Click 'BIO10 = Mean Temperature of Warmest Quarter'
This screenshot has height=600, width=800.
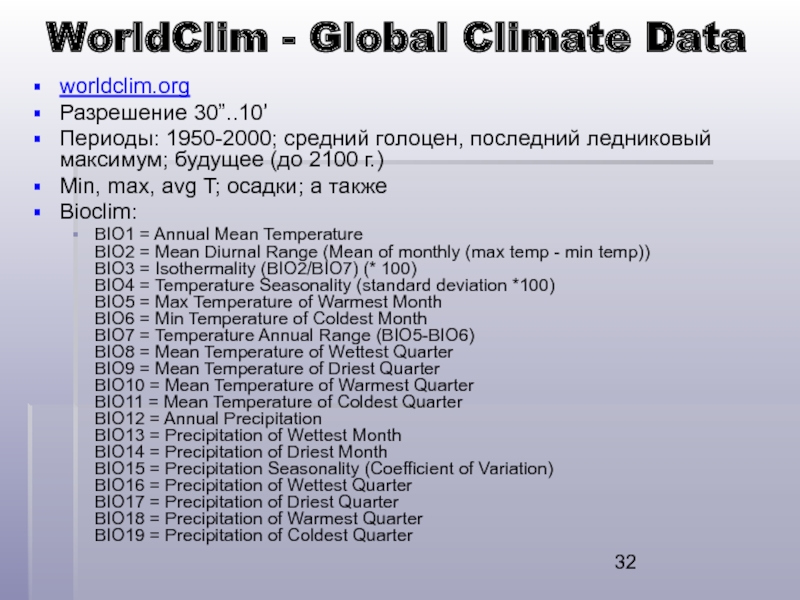pos(284,385)
